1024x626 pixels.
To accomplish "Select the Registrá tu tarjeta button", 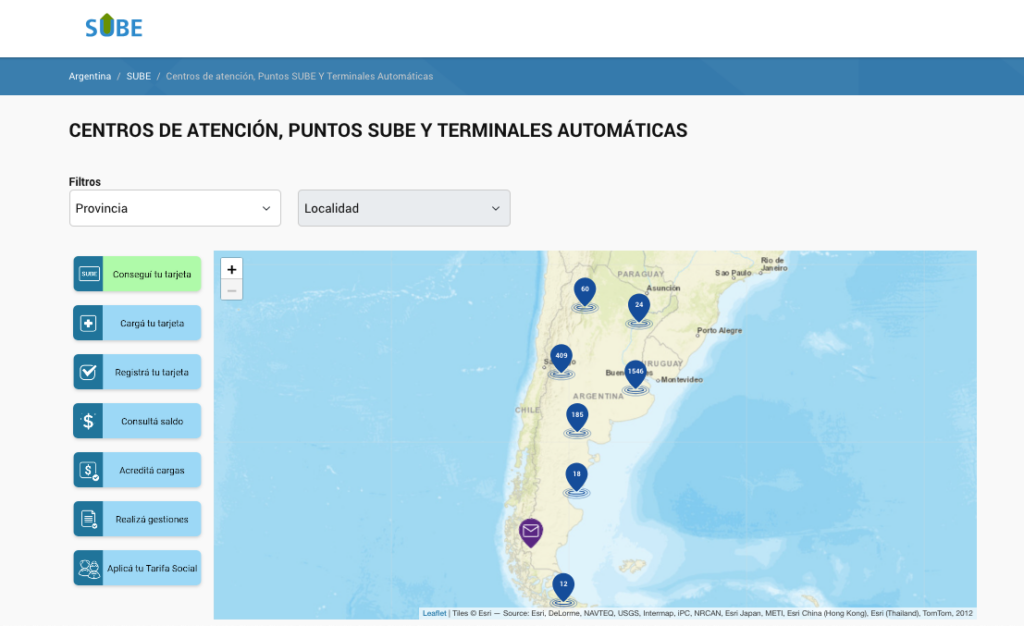I will click(137, 372).
